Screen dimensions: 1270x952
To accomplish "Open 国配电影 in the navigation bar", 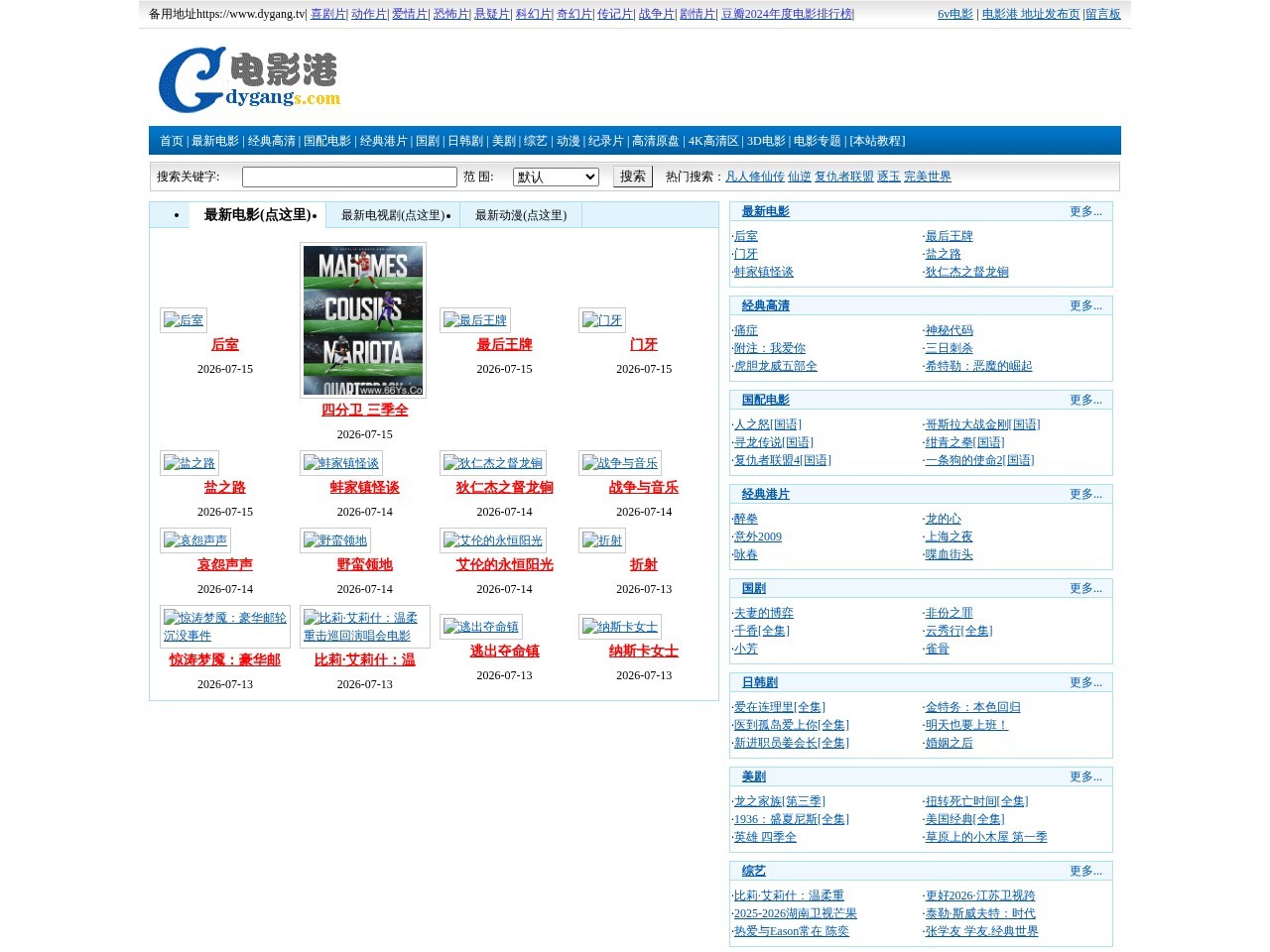I will (327, 141).
